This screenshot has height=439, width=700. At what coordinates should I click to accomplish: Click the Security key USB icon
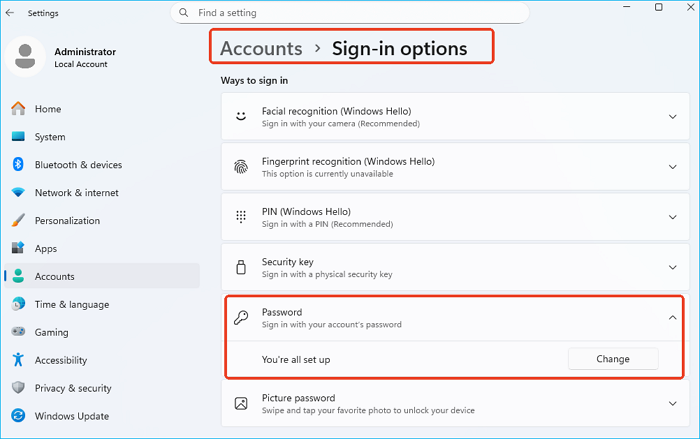point(241,267)
